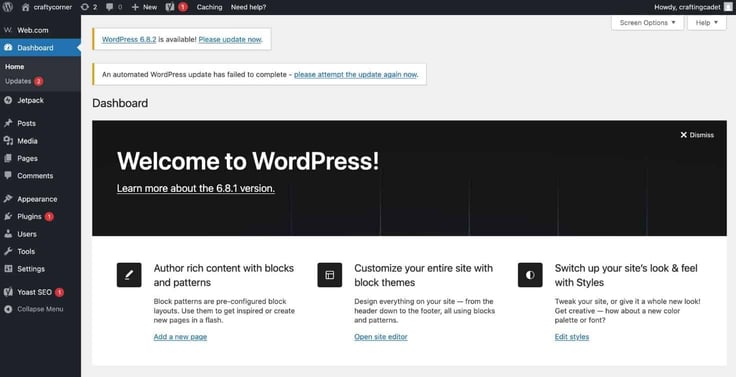Open the WordPress logo menu

coord(8,7)
